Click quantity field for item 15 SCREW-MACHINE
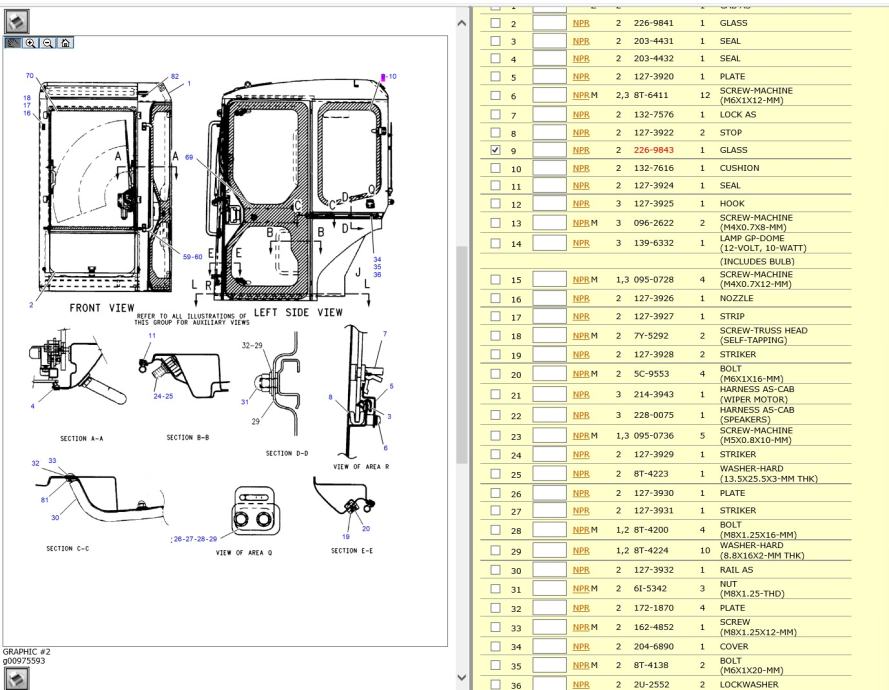889x690 pixels. (x=549, y=280)
